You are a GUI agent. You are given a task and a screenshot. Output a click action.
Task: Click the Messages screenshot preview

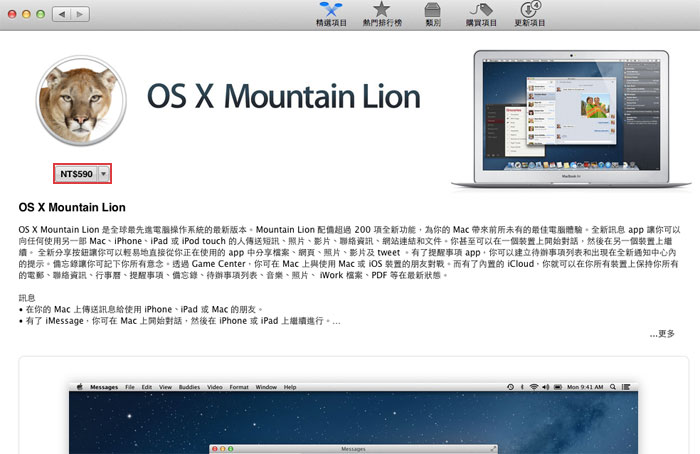pyautogui.click(x=353, y=418)
